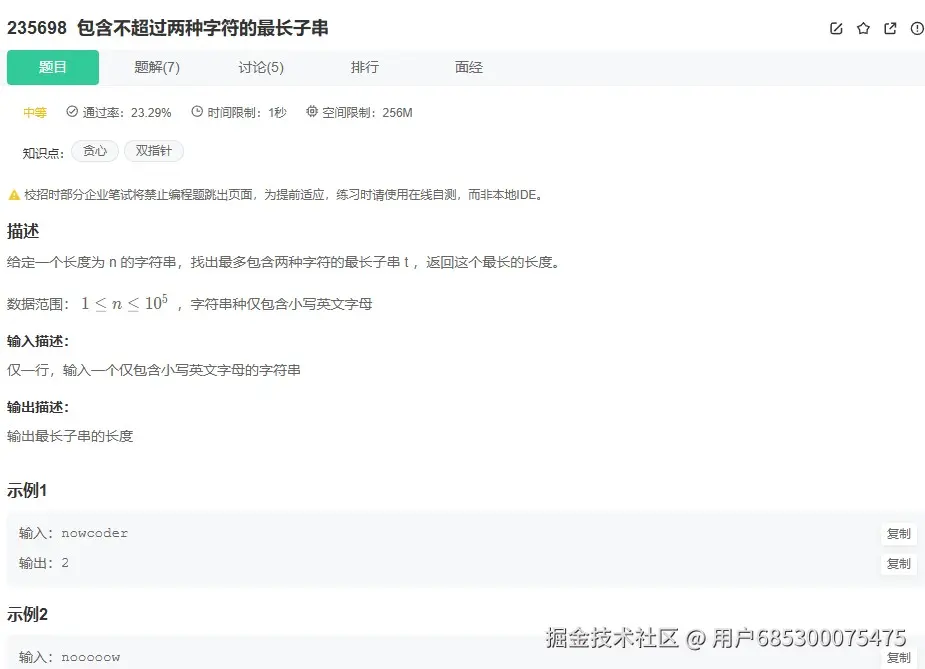Click the 贪心 knowledge tag
Viewport: 925px width, 669px height.
tap(94, 151)
